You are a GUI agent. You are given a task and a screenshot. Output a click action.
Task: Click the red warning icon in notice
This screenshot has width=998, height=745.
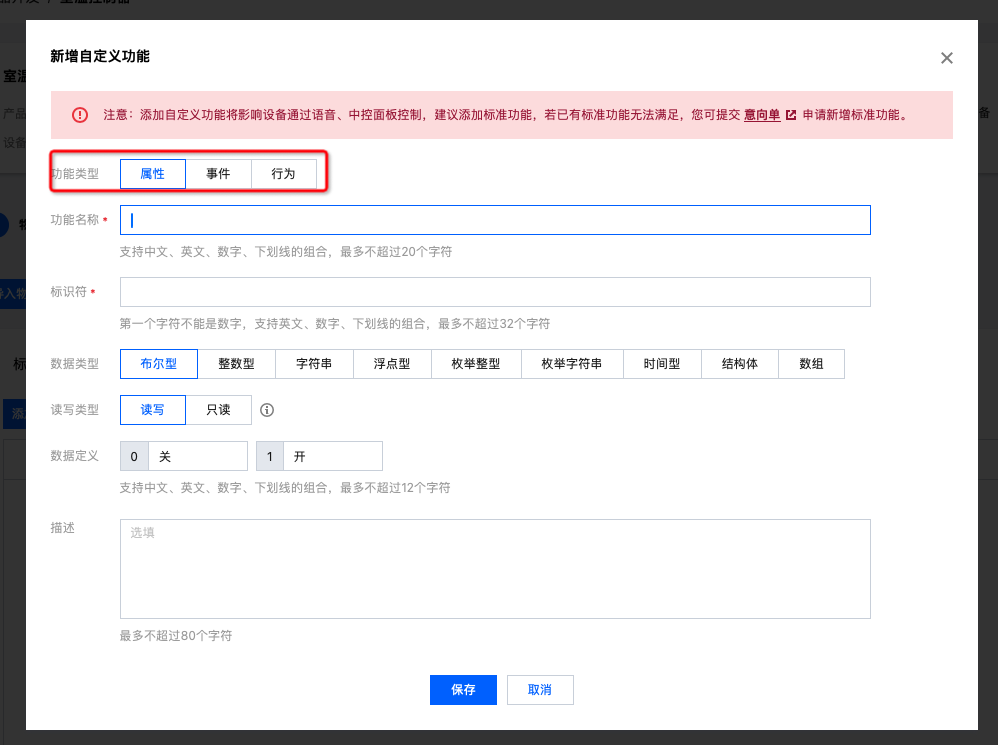(80, 115)
